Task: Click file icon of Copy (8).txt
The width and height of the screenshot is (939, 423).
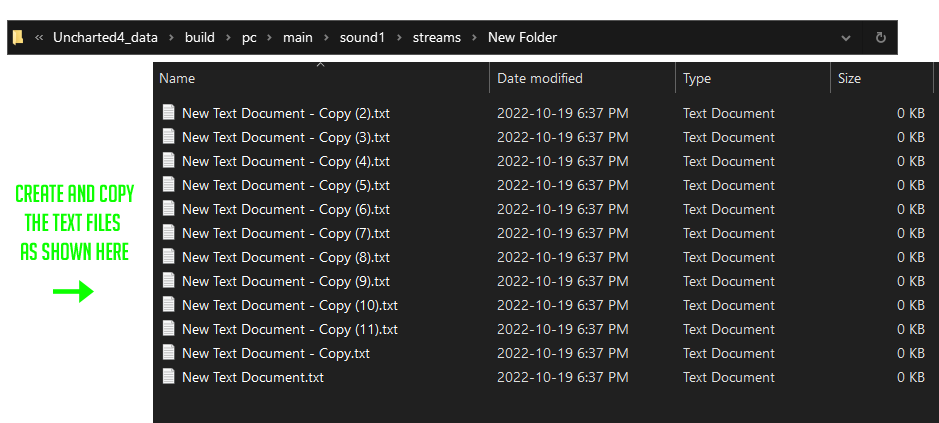Action: (x=168, y=257)
